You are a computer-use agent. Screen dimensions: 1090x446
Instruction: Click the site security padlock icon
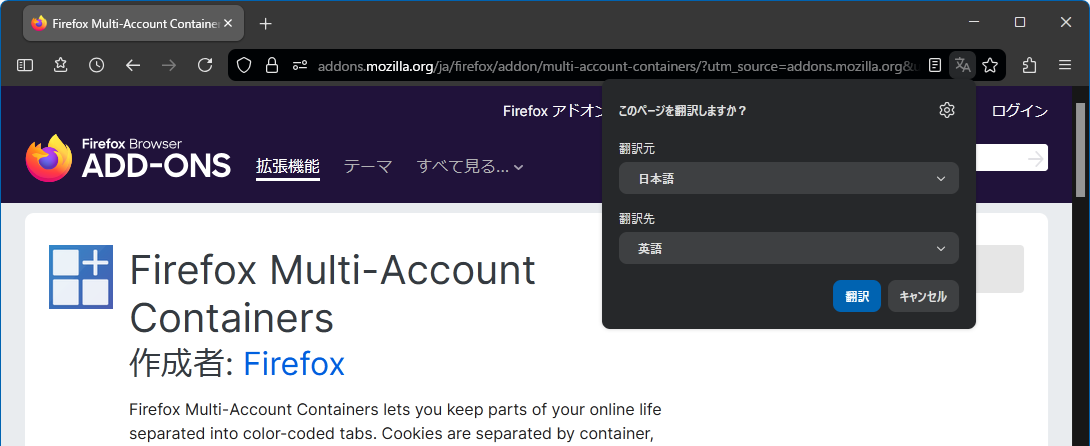pos(271,65)
